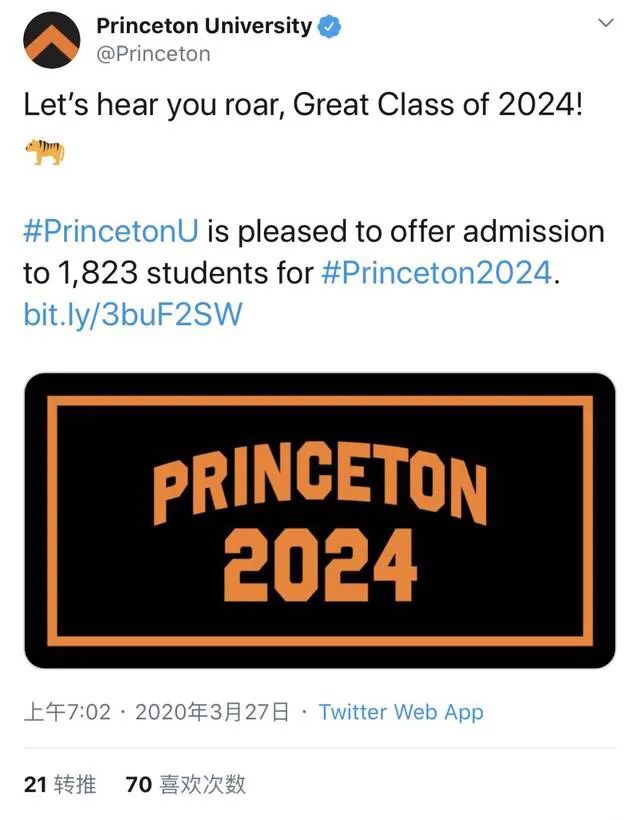
Task: Click the orange PRINCETON banner text
Action: point(319,482)
